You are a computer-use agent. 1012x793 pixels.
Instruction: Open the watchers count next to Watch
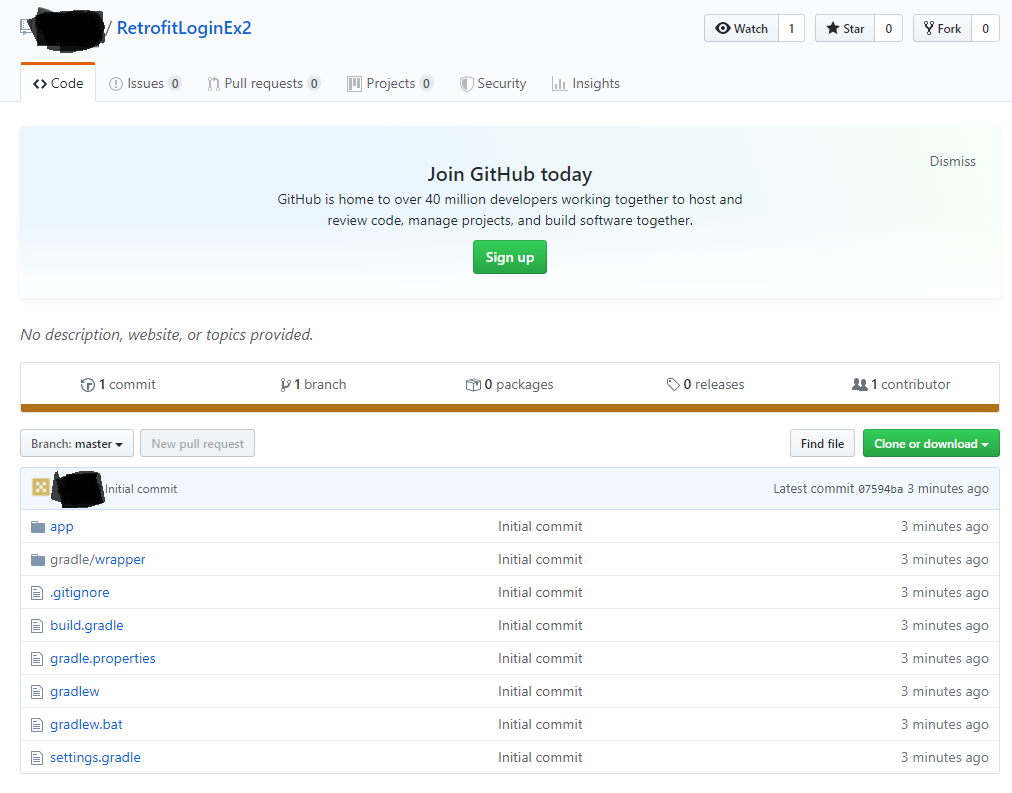(791, 28)
